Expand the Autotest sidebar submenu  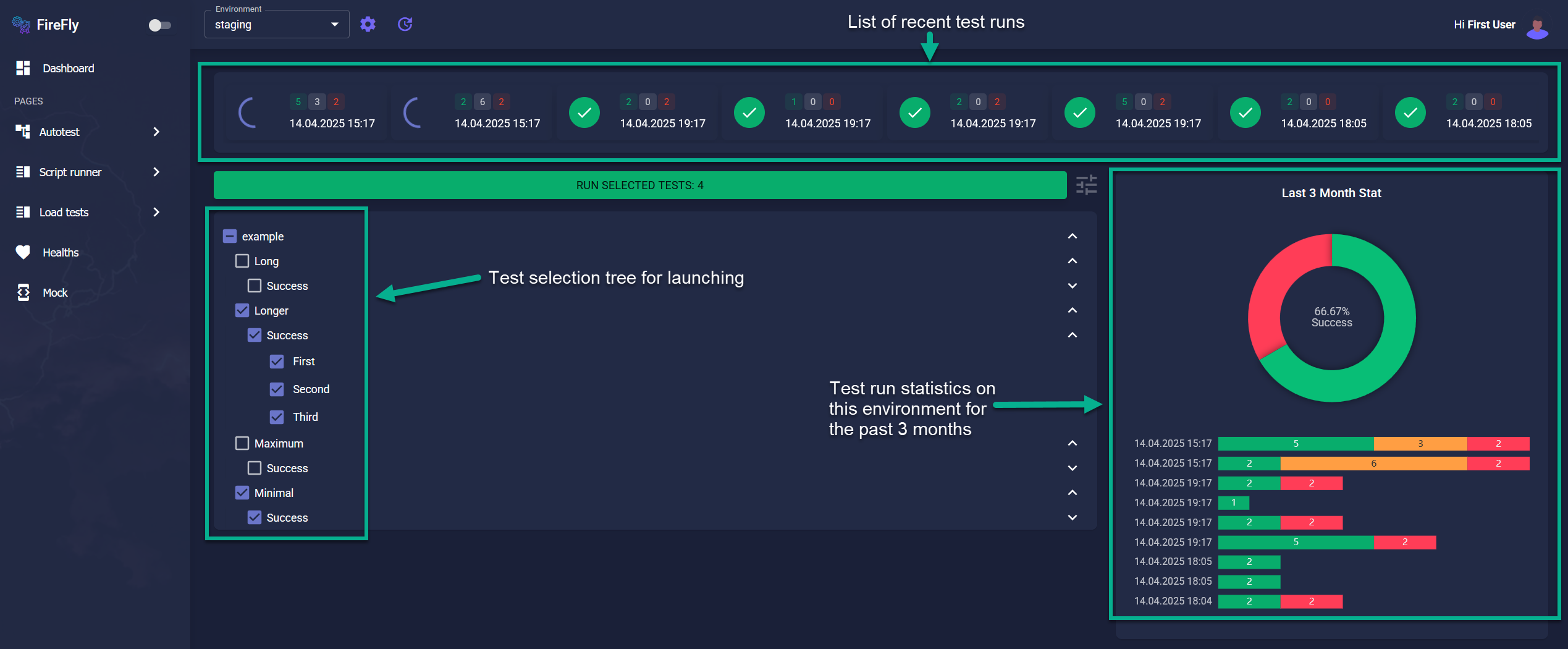156,132
